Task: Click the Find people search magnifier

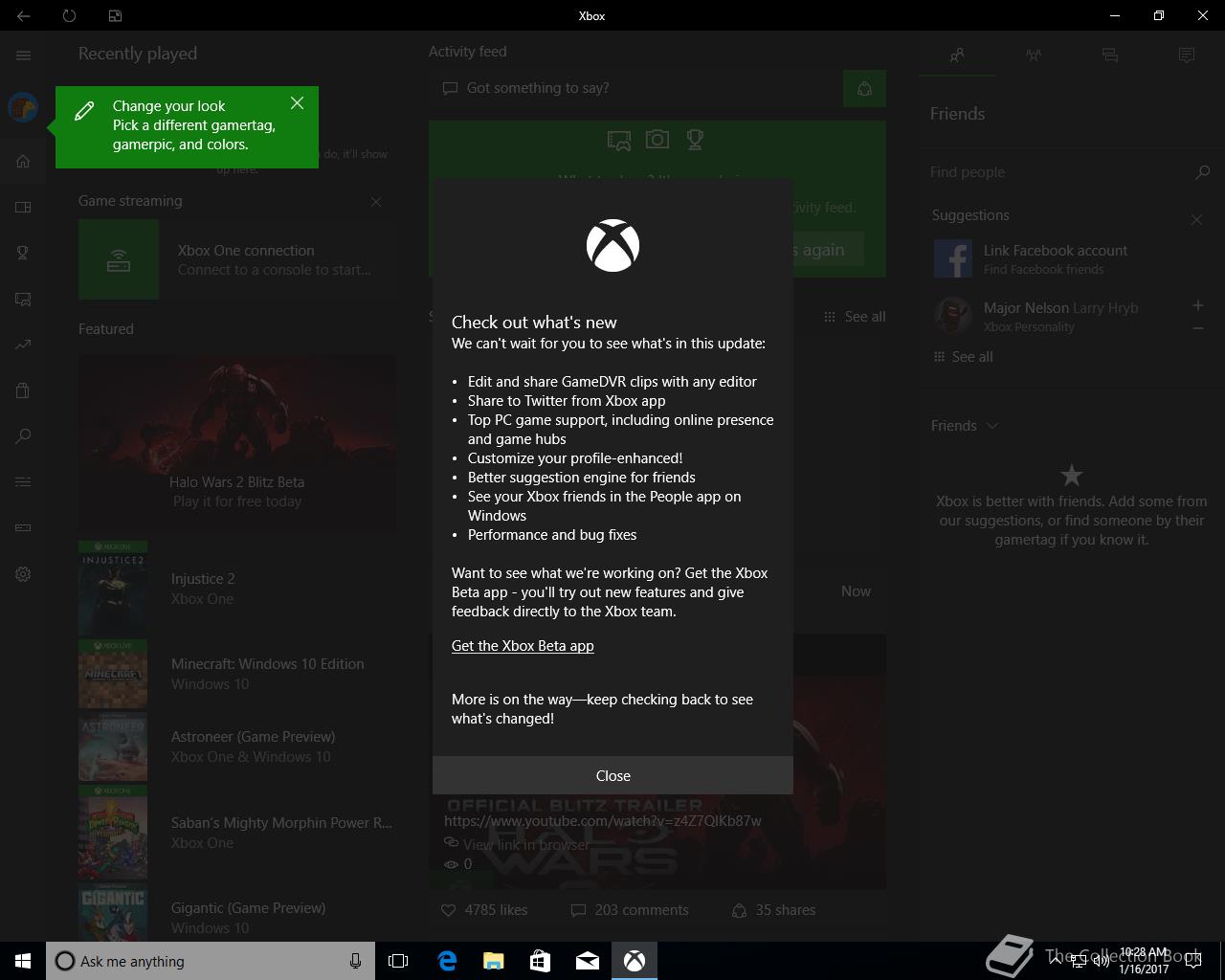Action: click(1203, 172)
